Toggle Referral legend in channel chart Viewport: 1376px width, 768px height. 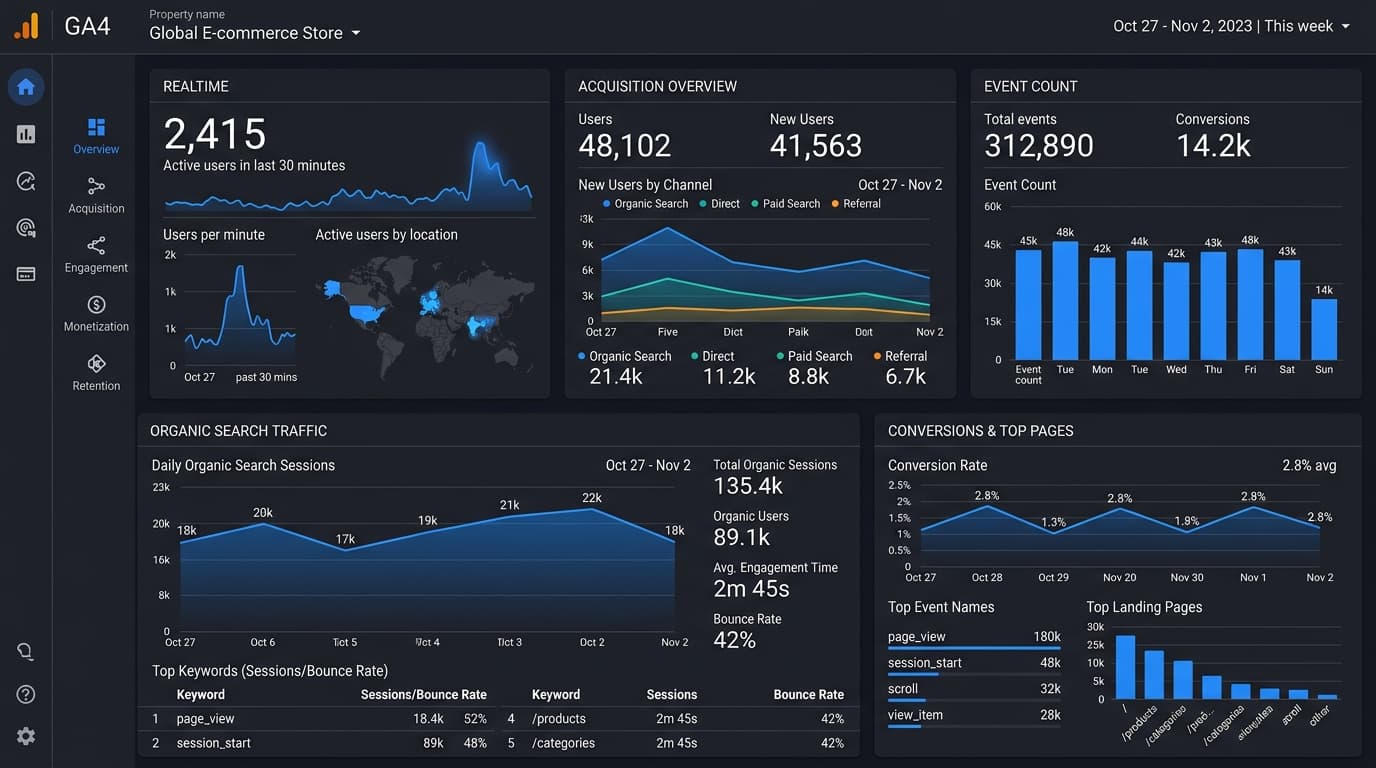856,203
